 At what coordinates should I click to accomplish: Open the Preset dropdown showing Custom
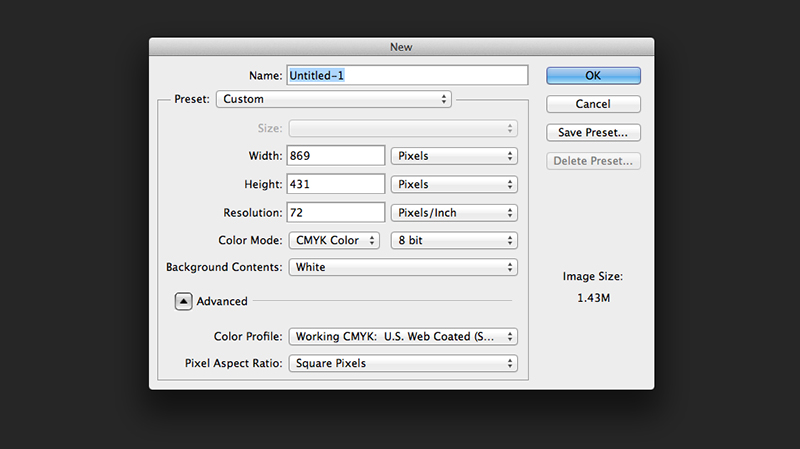334,99
